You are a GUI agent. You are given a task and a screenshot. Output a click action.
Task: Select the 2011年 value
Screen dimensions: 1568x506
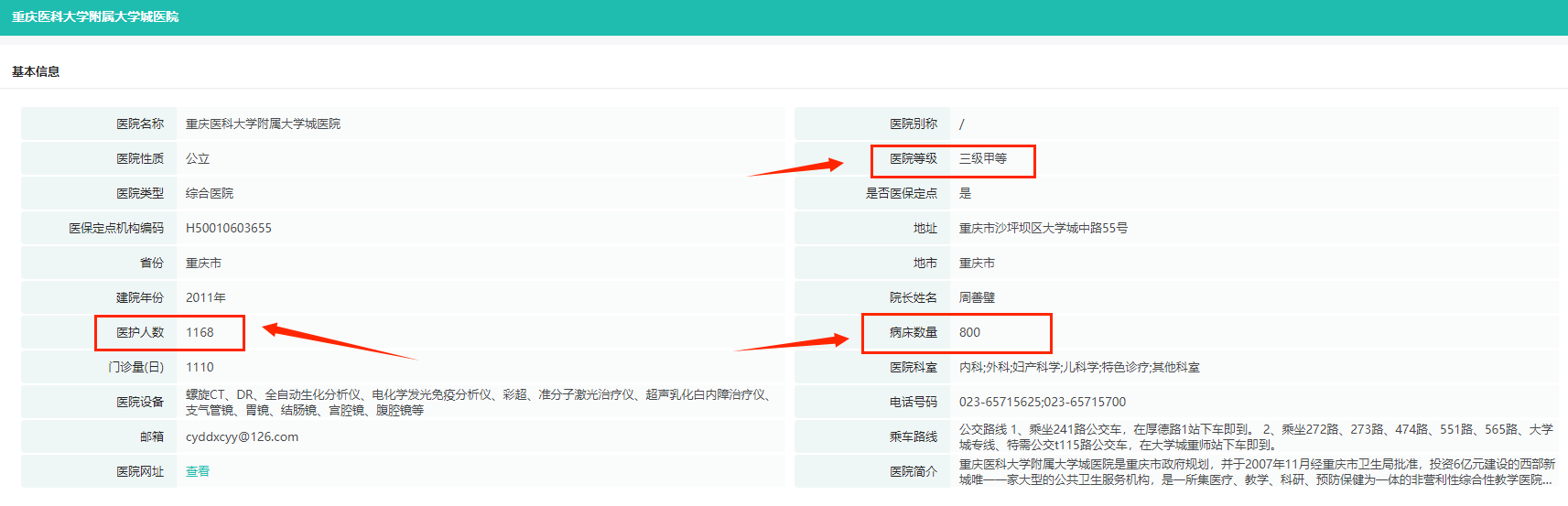(x=206, y=297)
